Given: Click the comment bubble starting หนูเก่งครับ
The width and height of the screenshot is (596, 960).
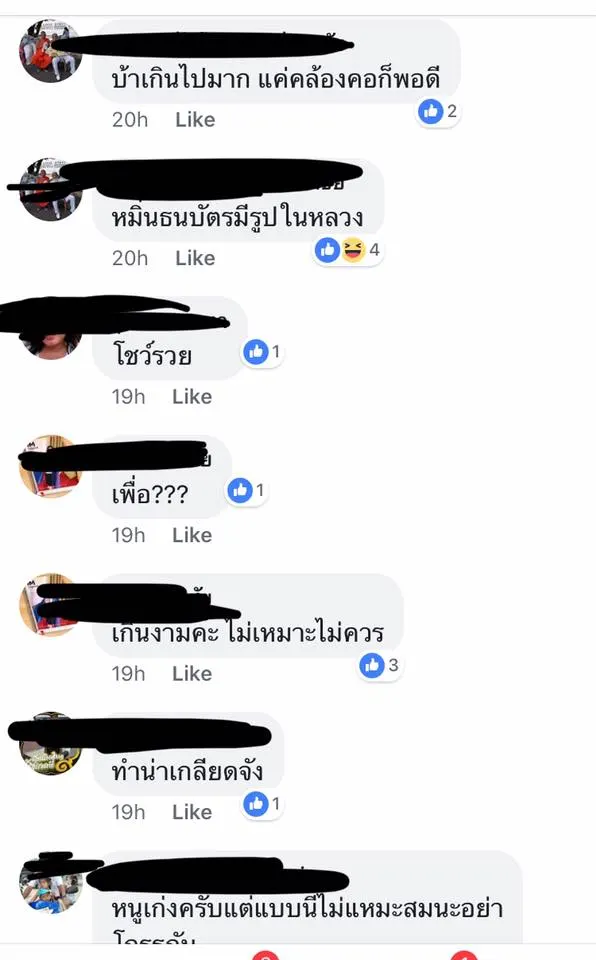Looking at the screenshot, I should 307,897.
